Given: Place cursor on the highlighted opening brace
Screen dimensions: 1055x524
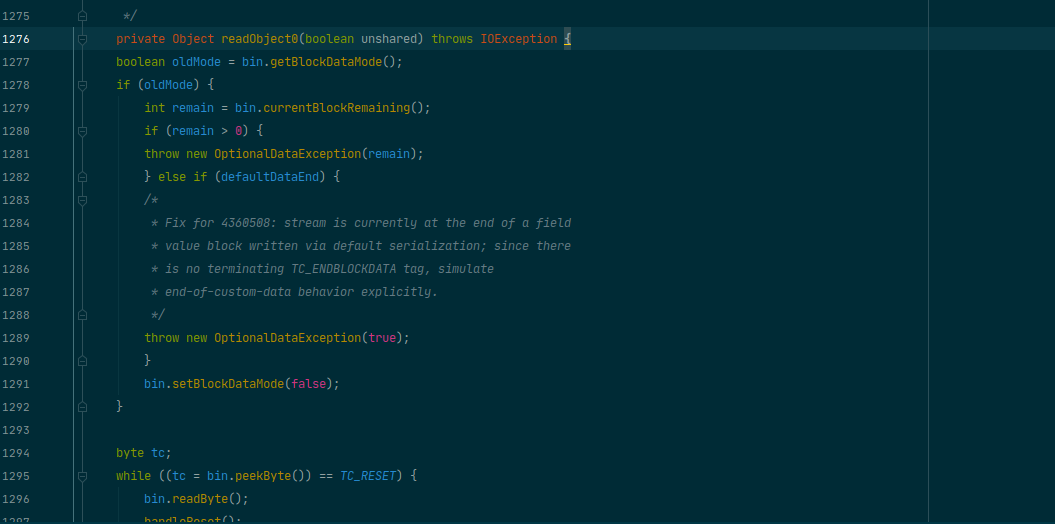Looking at the screenshot, I should [x=566, y=39].
